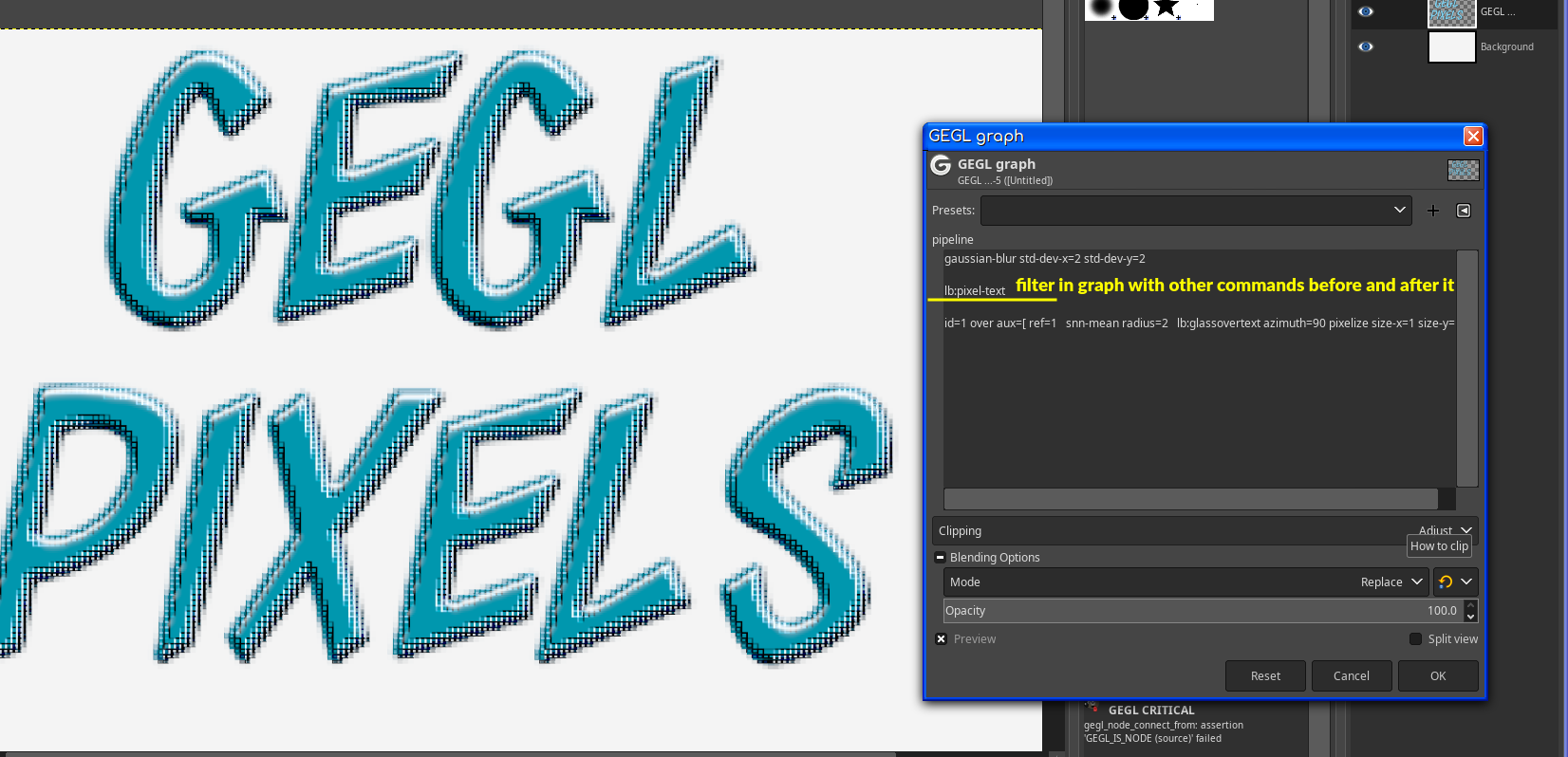Toggle the Preview checkbox
1568x757 pixels.
click(941, 639)
